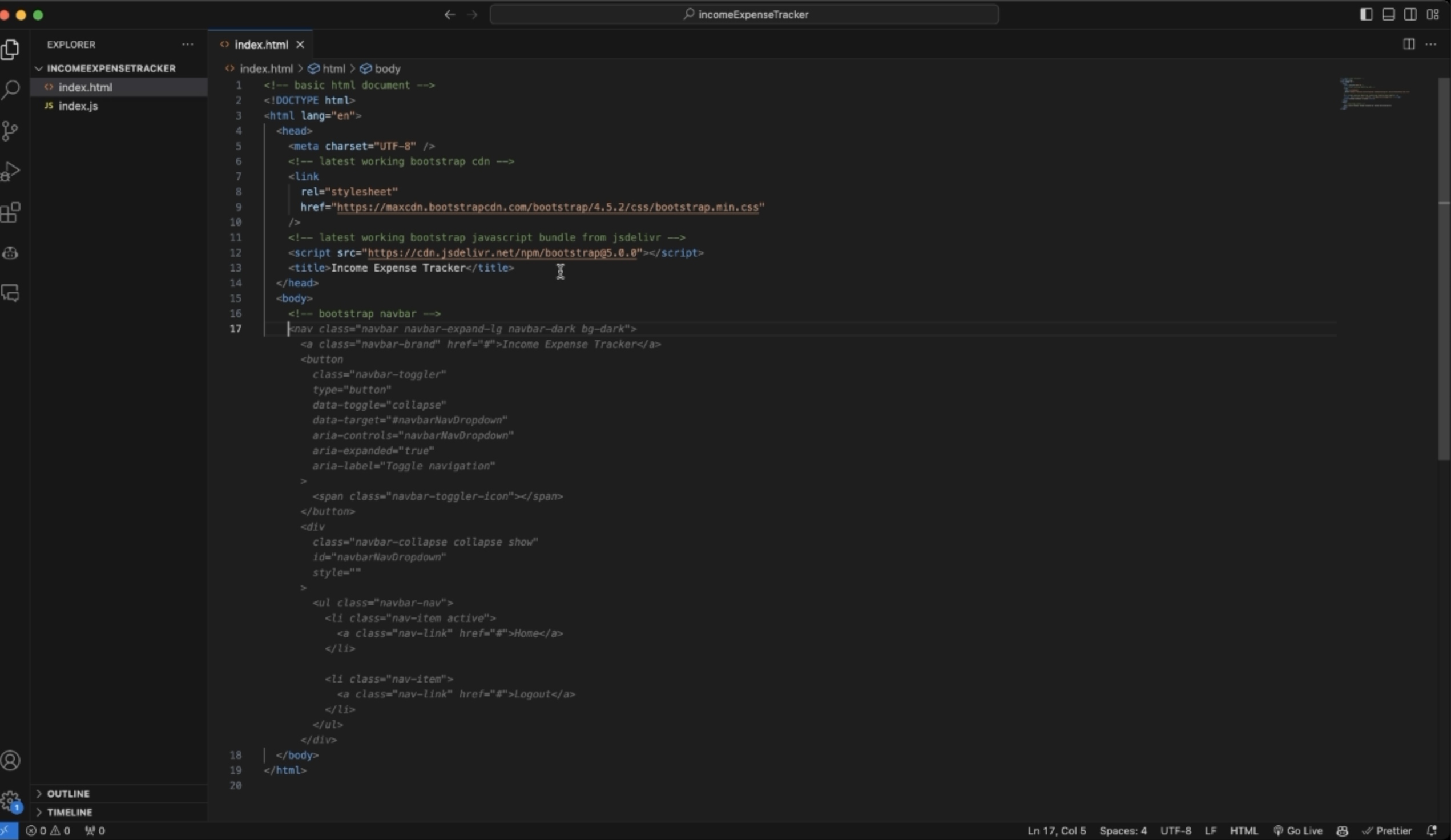Open the HTML language mode selector
The image size is (1451, 840).
coord(1243,830)
